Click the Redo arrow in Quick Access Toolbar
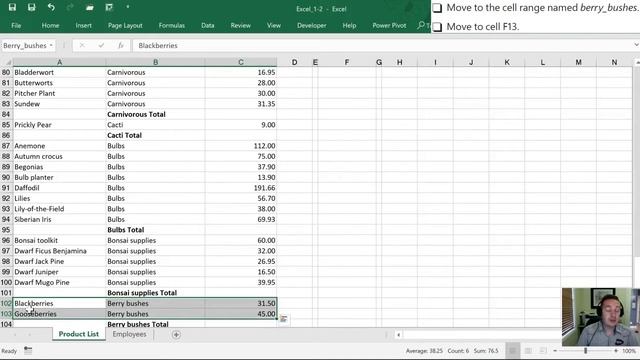The height and width of the screenshot is (360, 640). pyautogui.click(x=70, y=7)
